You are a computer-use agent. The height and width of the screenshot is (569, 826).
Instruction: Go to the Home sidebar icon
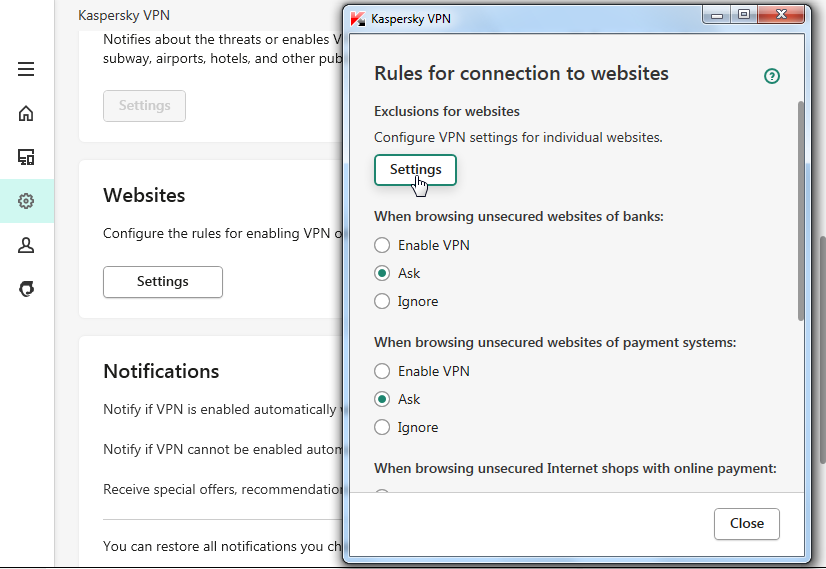26,113
